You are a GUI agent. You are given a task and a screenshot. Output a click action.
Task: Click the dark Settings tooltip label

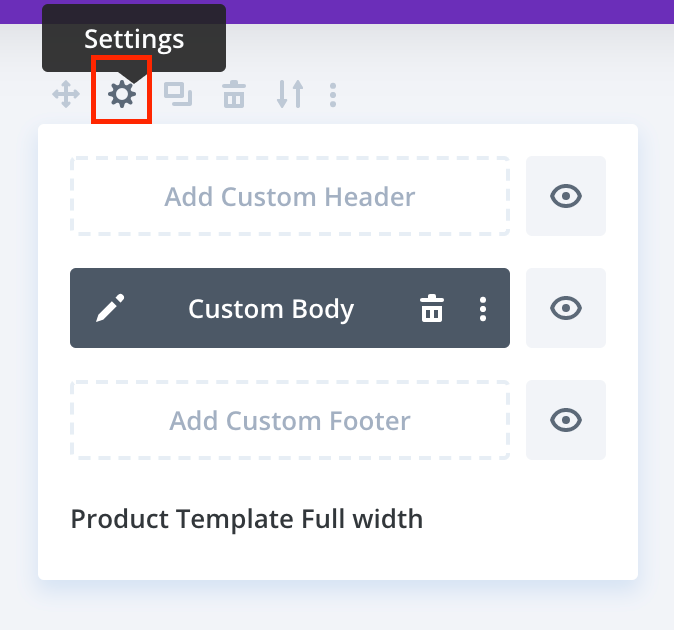[134, 38]
